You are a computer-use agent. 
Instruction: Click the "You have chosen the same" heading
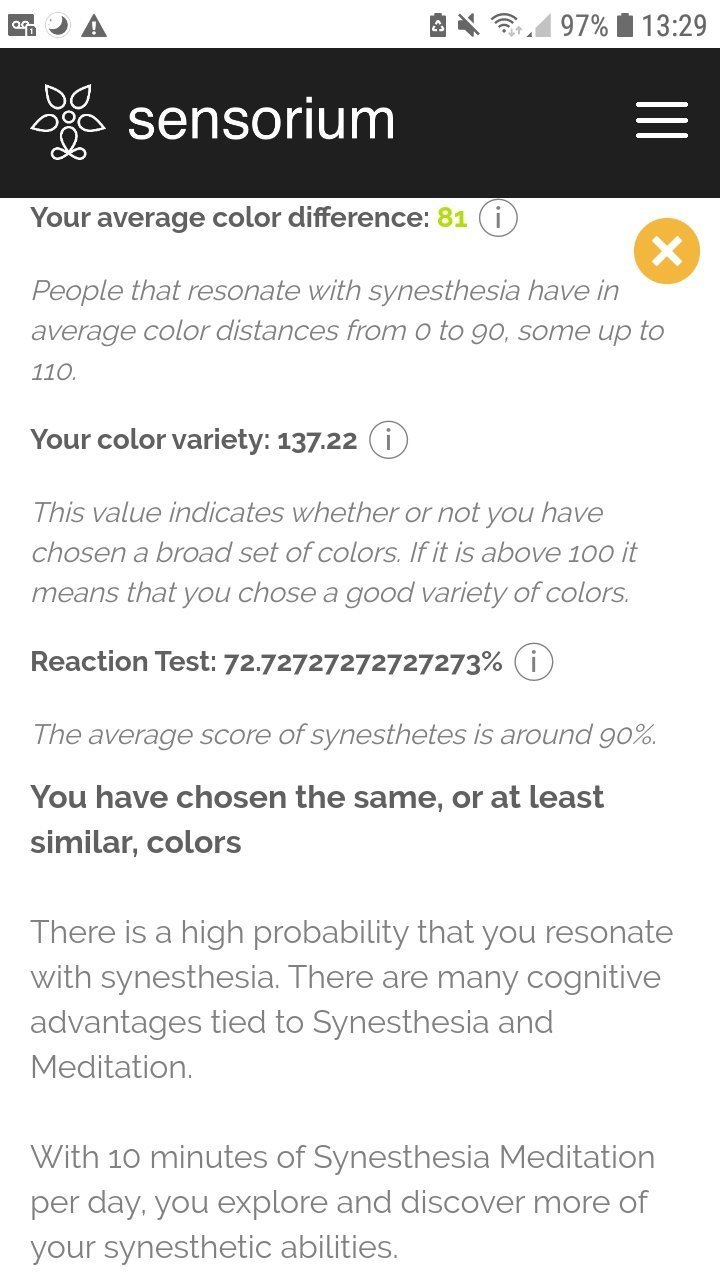point(317,819)
